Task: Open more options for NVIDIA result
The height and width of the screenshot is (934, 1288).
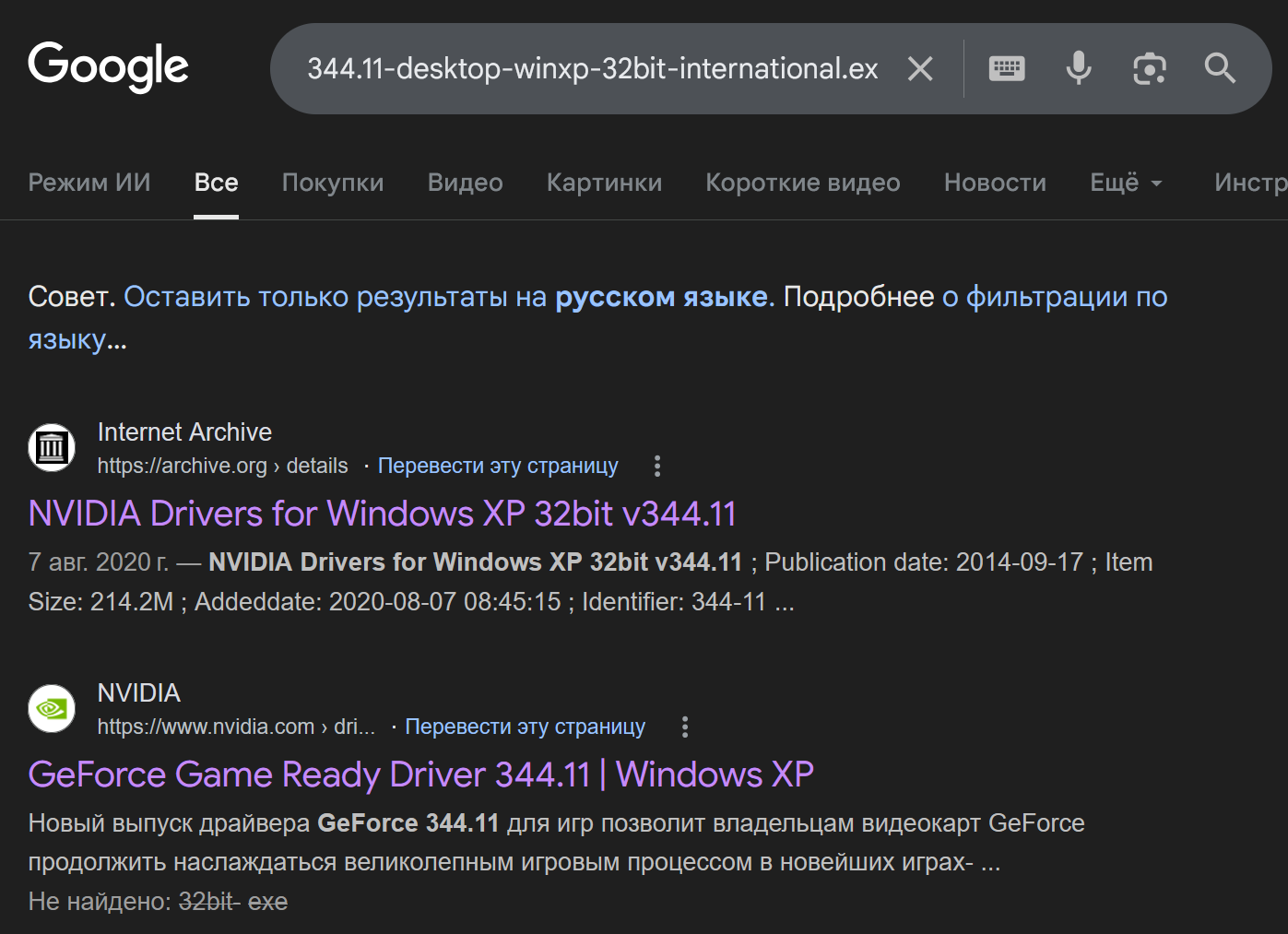Action: pyautogui.click(x=685, y=727)
